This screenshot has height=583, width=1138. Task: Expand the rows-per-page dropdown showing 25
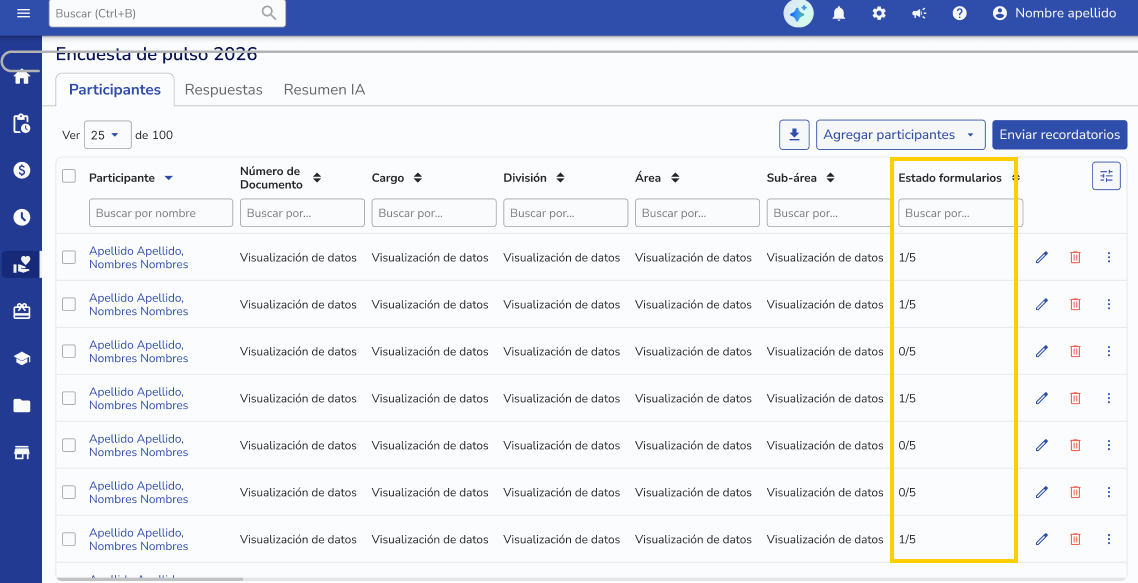tap(107, 135)
